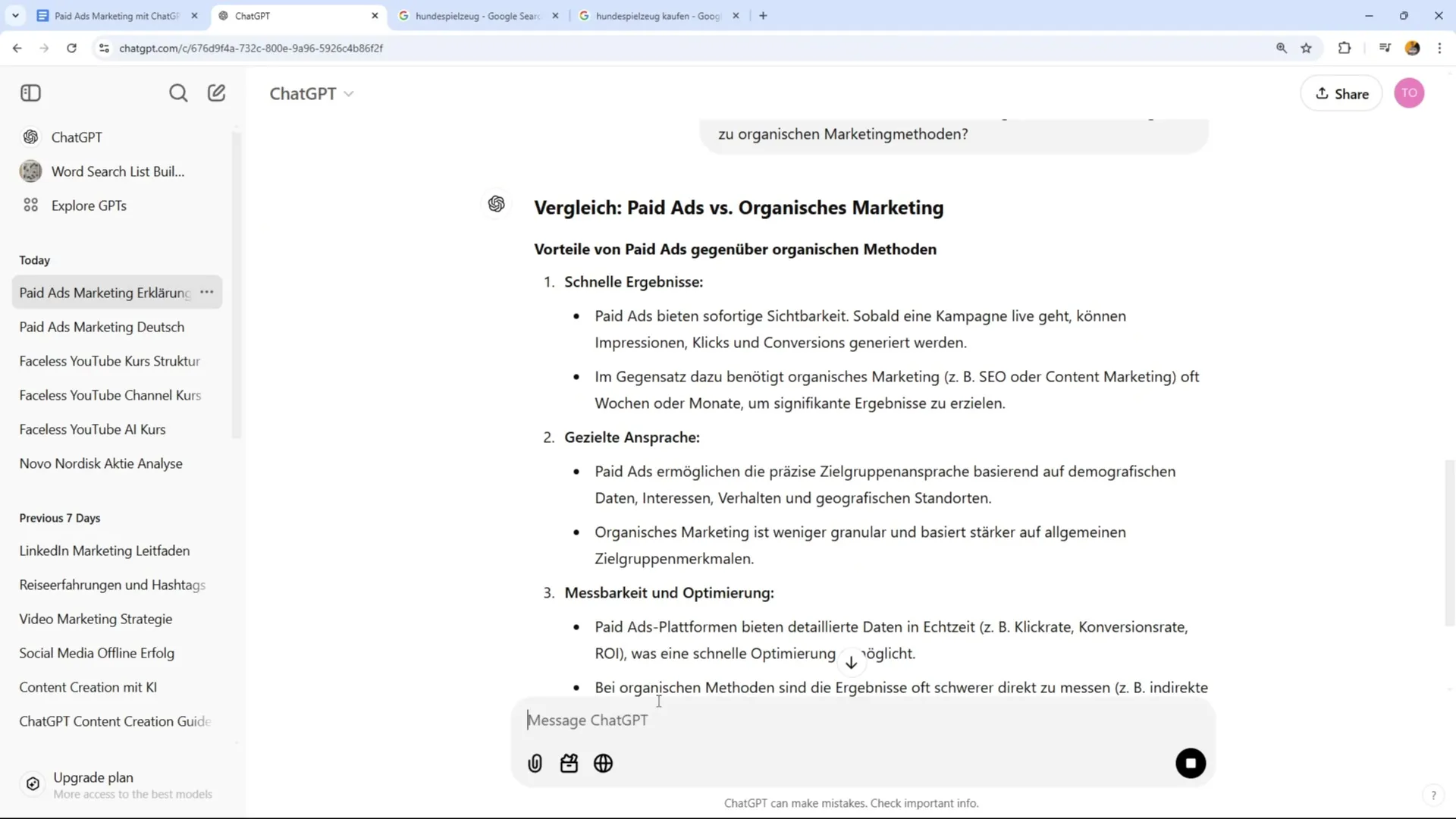
Task: Open the TO profile avatar
Action: 1409,93
